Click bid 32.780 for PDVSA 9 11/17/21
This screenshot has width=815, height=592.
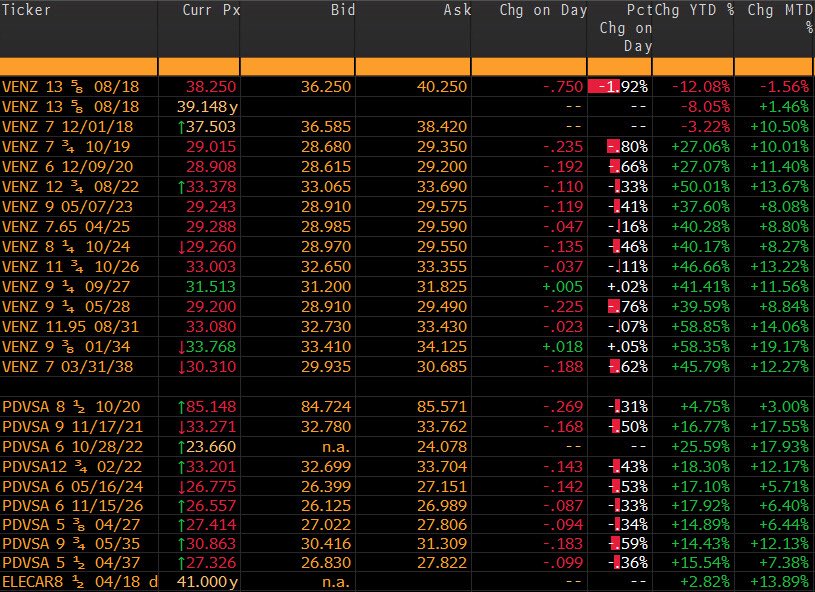(326, 427)
